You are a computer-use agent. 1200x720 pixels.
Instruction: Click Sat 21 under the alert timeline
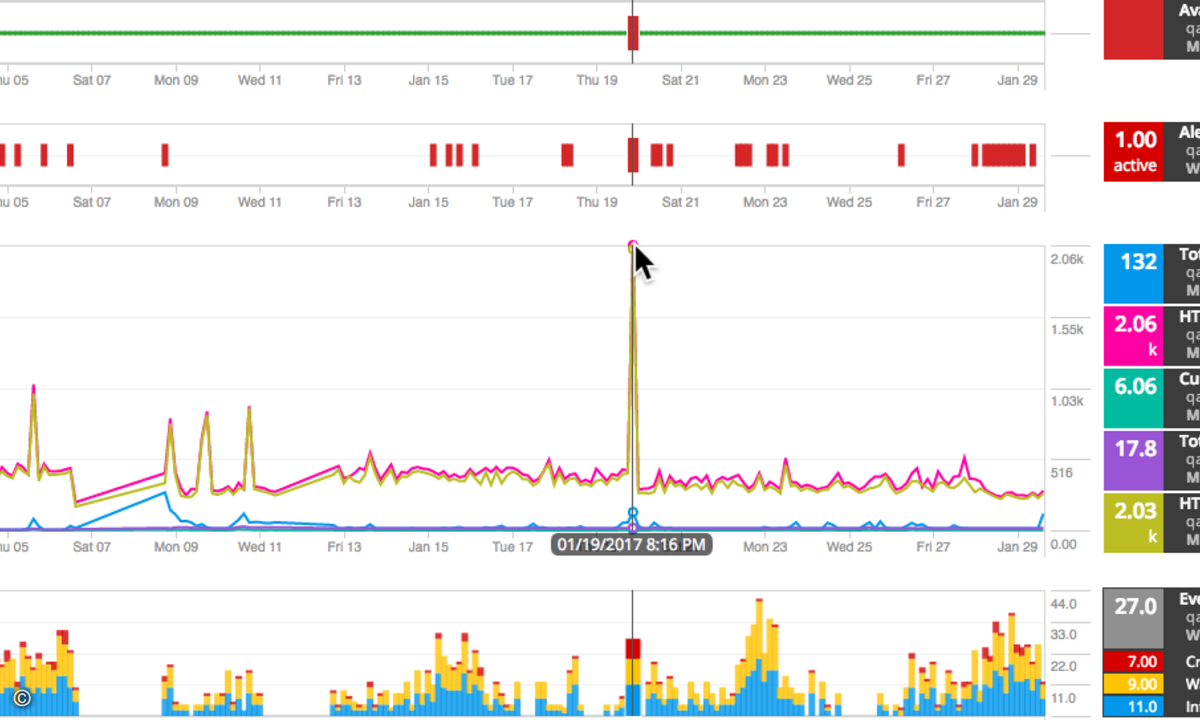click(680, 202)
